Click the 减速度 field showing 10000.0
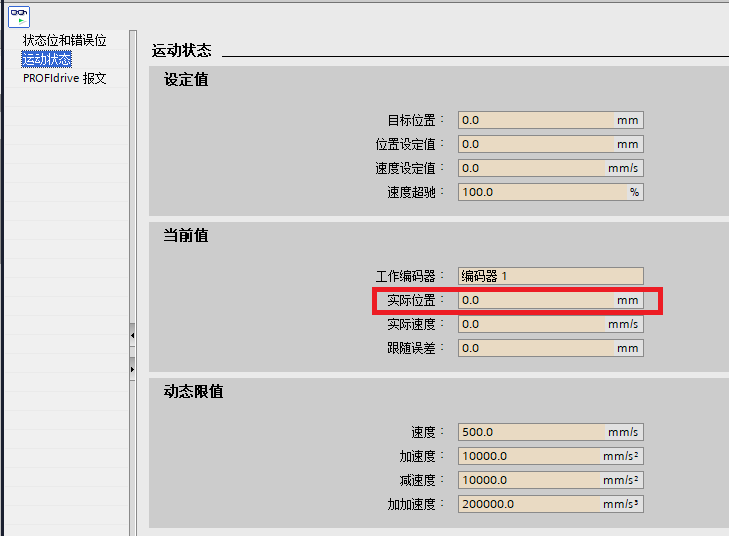 pyautogui.click(x=550, y=480)
